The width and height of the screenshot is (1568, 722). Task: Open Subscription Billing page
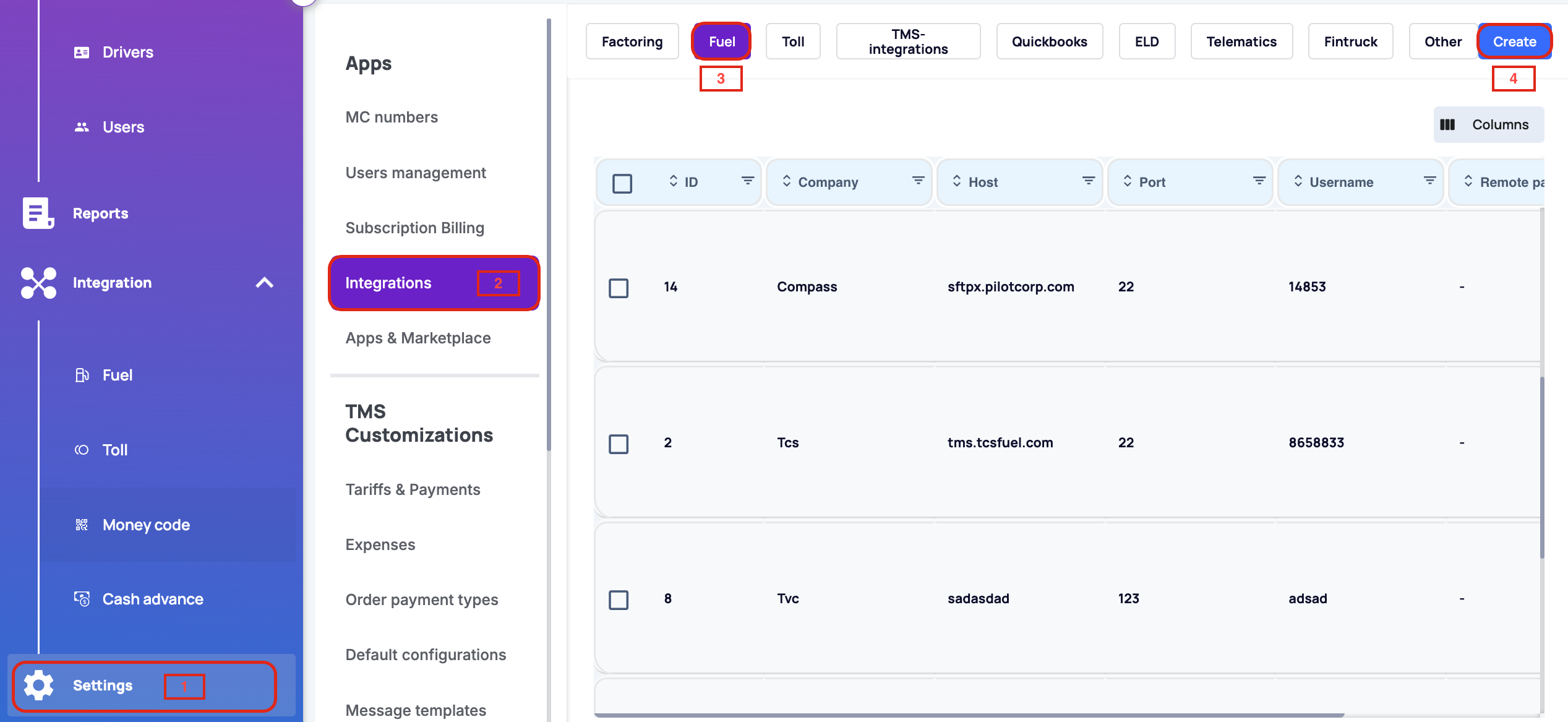pos(414,228)
